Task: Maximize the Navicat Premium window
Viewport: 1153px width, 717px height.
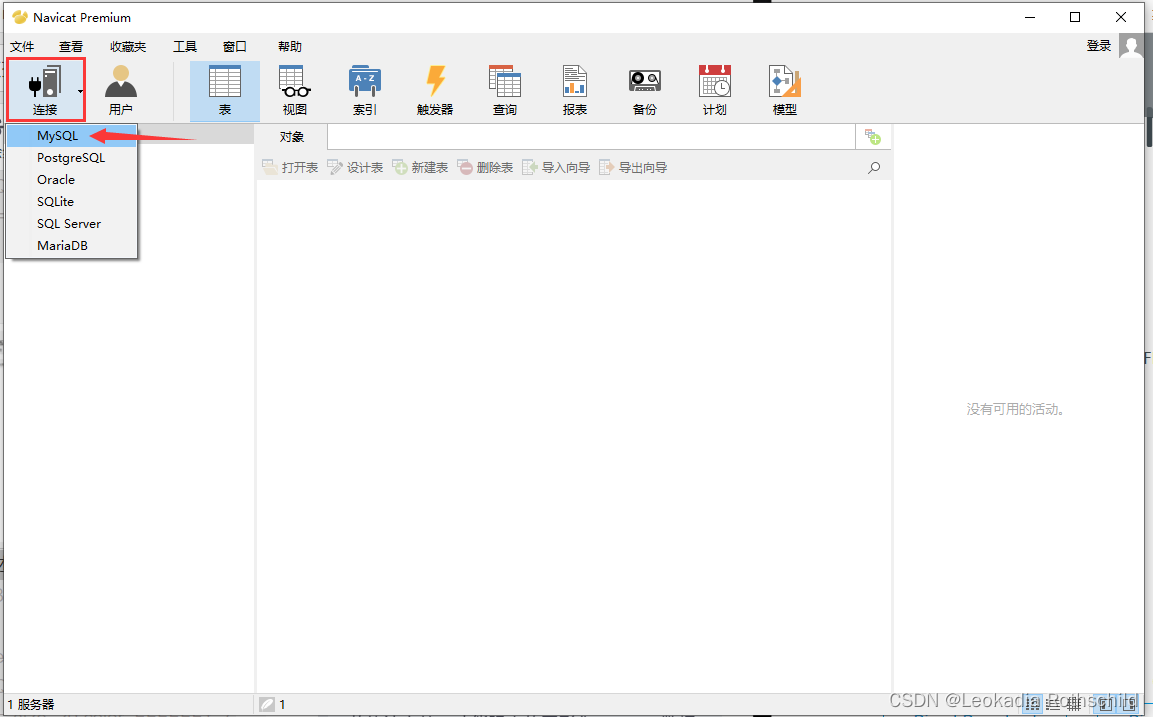Action: tap(1075, 17)
